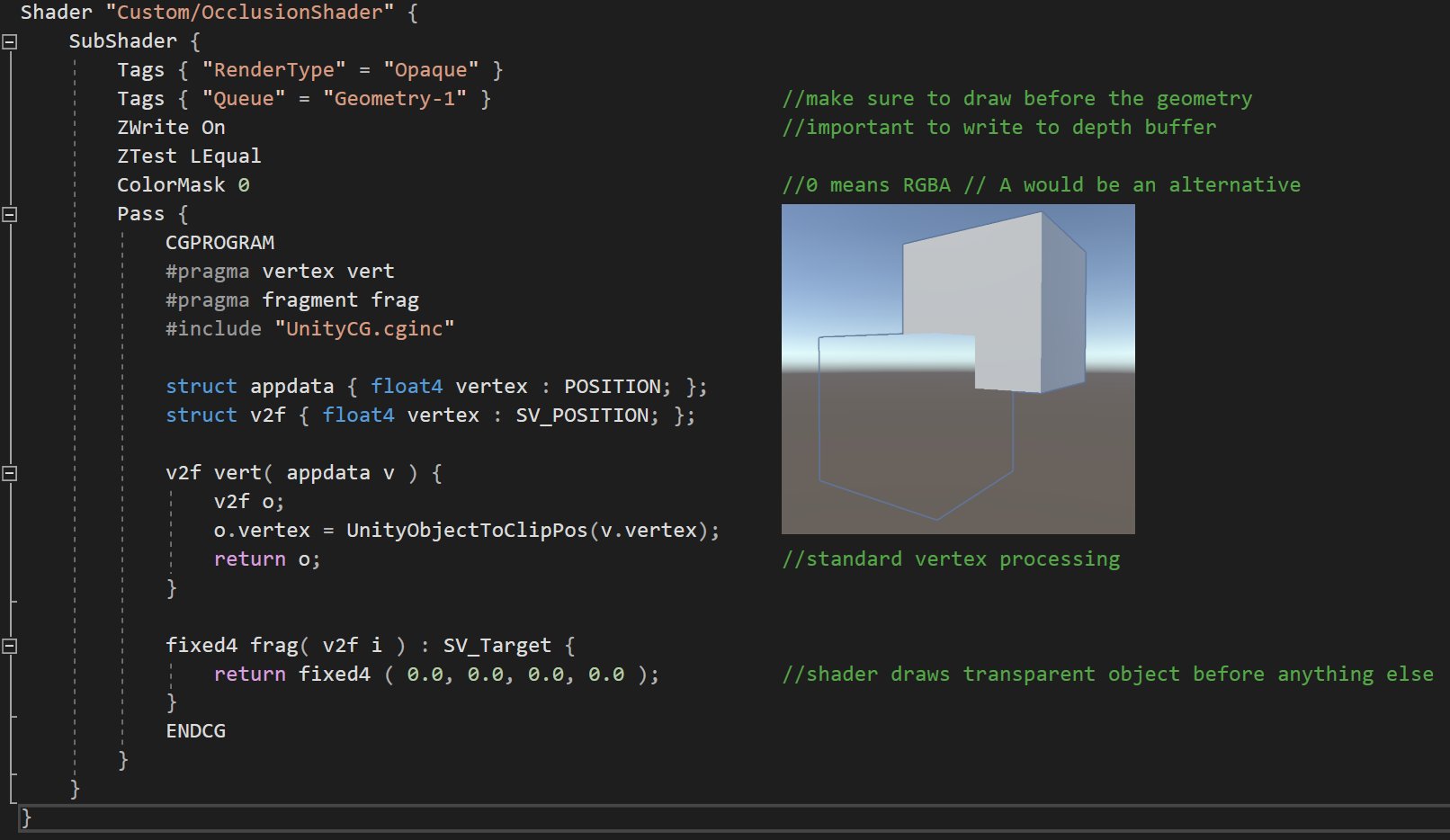Click the comment "//standard vertex processing"
The height and width of the screenshot is (840, 1450).
(951, 559)
